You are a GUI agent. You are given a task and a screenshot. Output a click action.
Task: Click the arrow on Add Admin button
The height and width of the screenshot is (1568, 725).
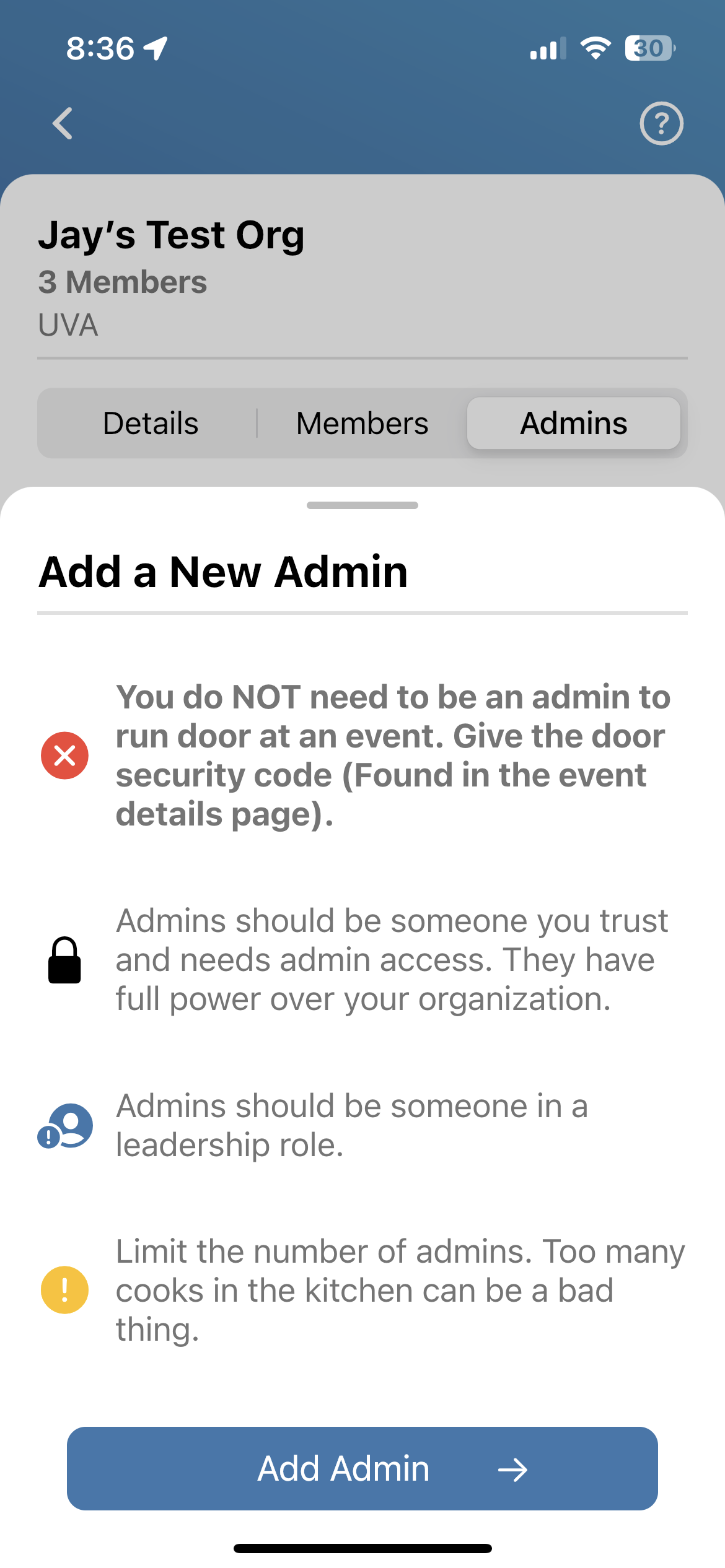pyautogui.click(x=512, y=1470)
